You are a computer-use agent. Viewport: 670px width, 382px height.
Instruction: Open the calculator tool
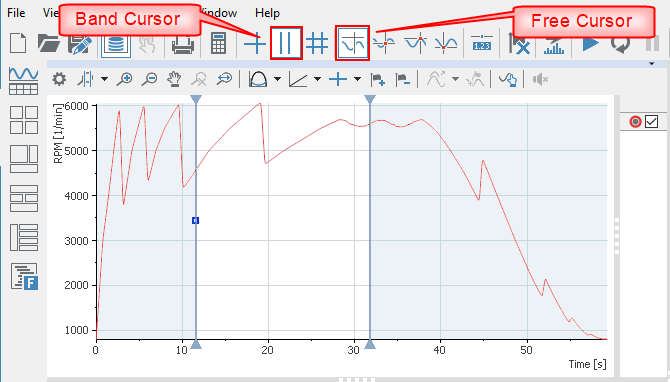pyautogui.click(x=218, y=43)
